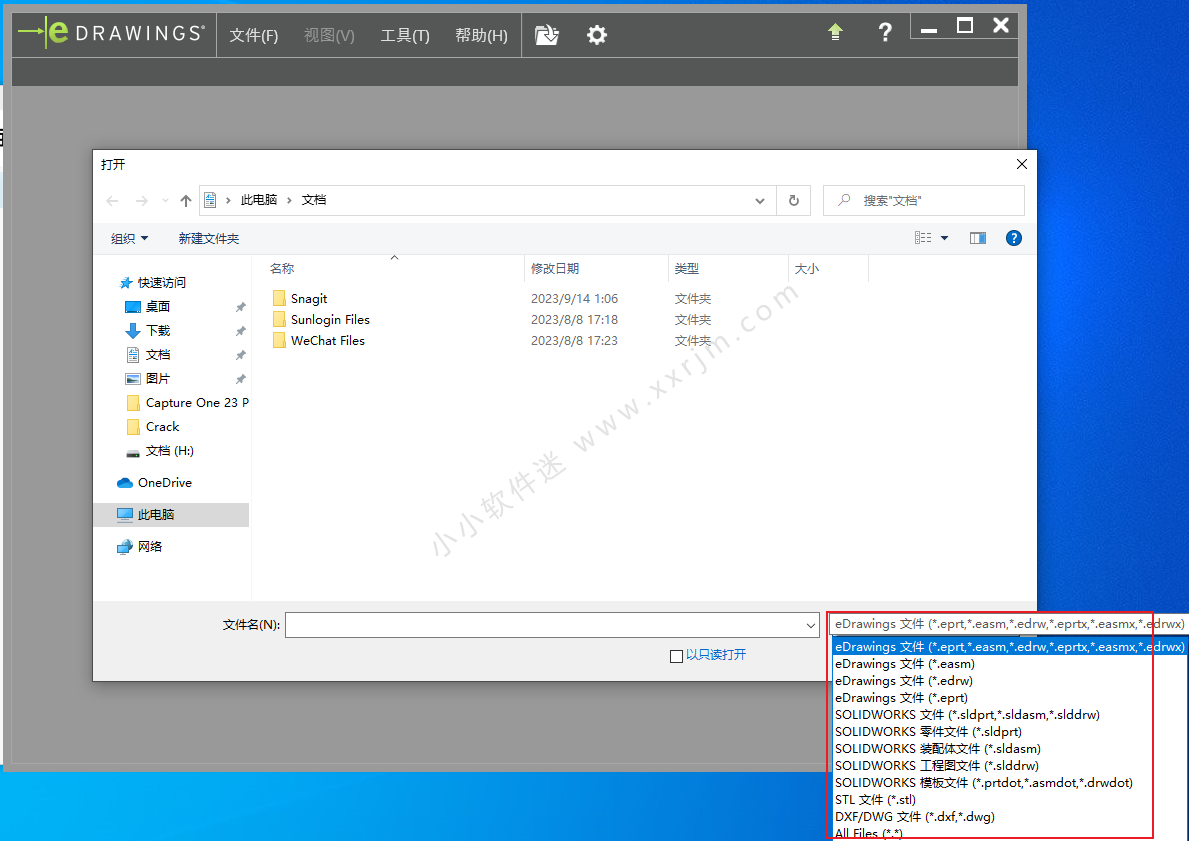The height and width of the screenshot is (841, 1189).
Task: Click the green upload arrow icon
Action: pyautogui.click(x=835, y=32)
